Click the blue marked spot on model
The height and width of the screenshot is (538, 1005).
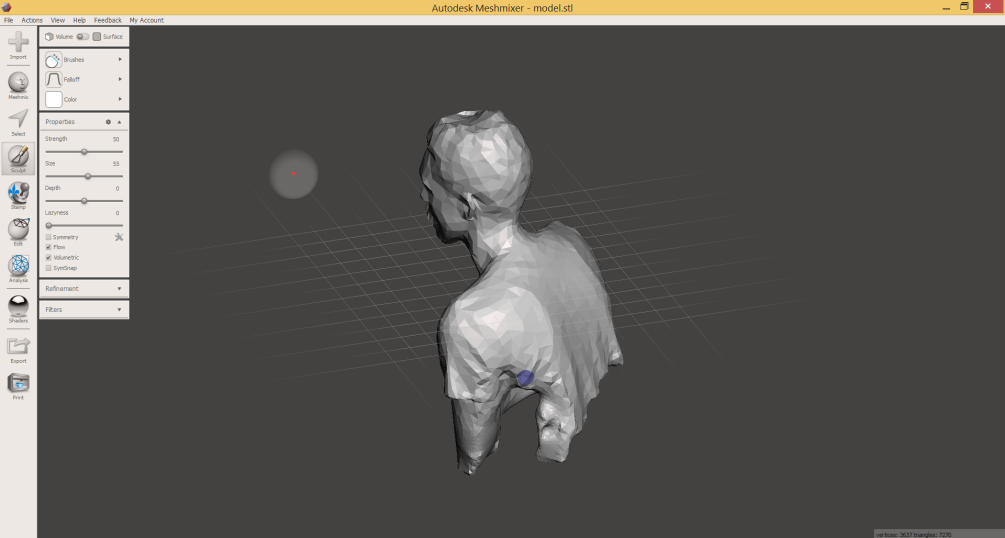(x=525, y=378)
